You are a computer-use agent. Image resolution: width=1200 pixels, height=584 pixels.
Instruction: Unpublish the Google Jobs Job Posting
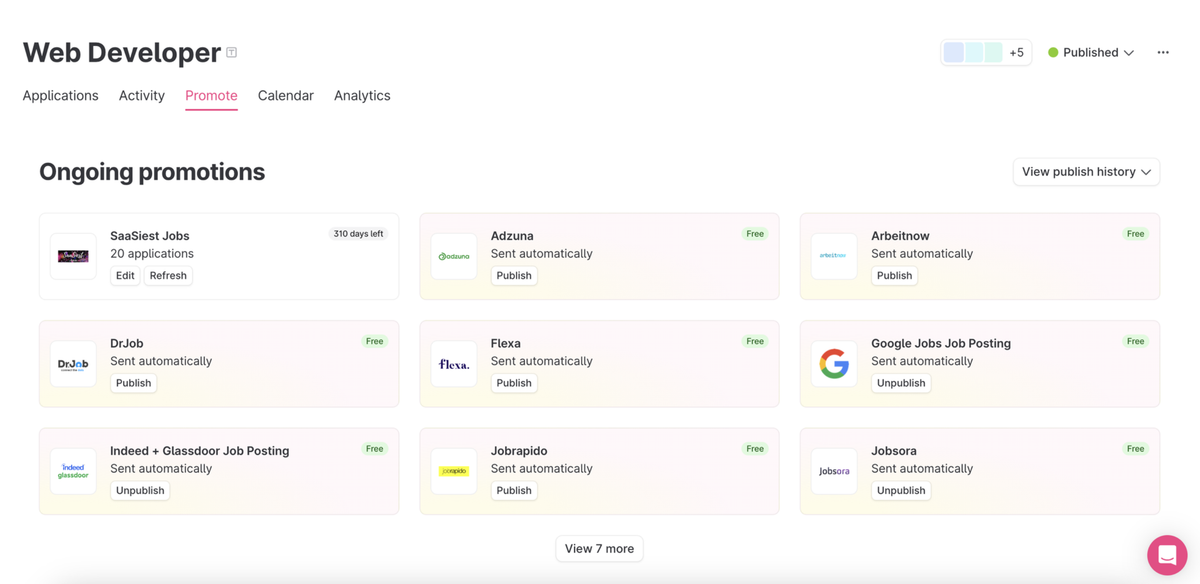tap(900, 383)
